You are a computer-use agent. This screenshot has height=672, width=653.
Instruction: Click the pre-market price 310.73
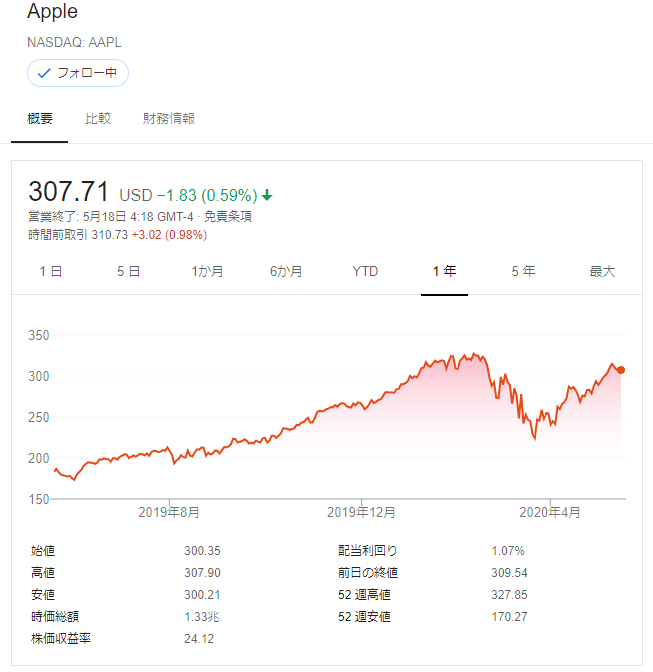[x=110, y=235]
